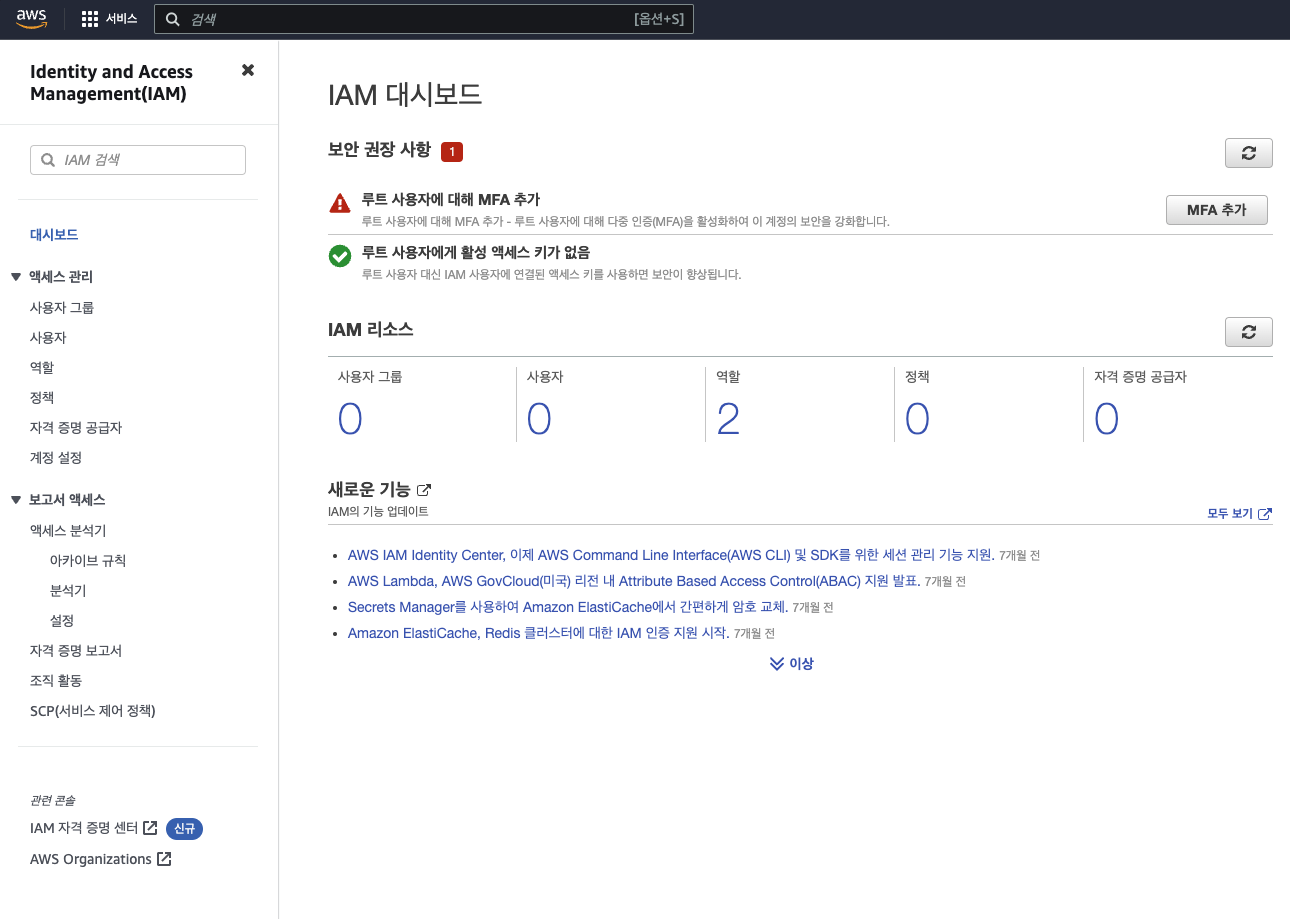
Task: Open AWS Lambda ABAC news link
Action: [634, 581]
